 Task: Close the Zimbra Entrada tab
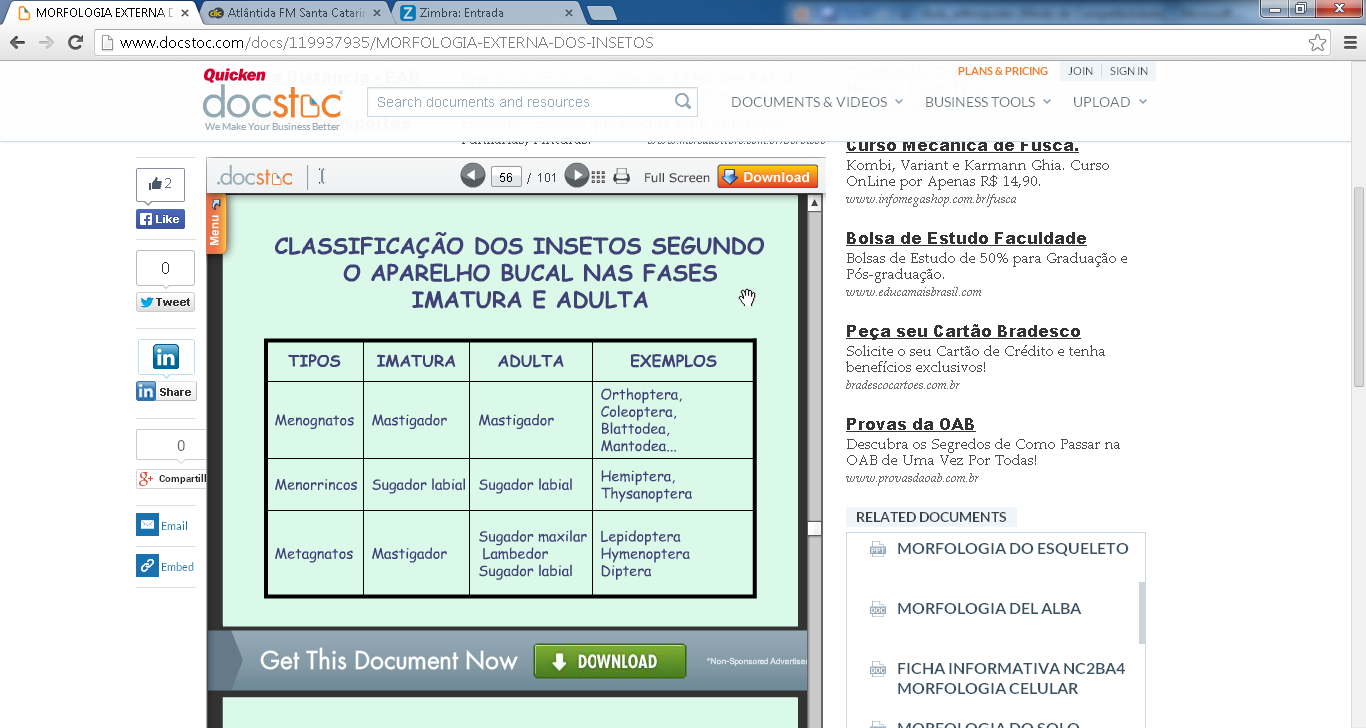coord(569,13)
